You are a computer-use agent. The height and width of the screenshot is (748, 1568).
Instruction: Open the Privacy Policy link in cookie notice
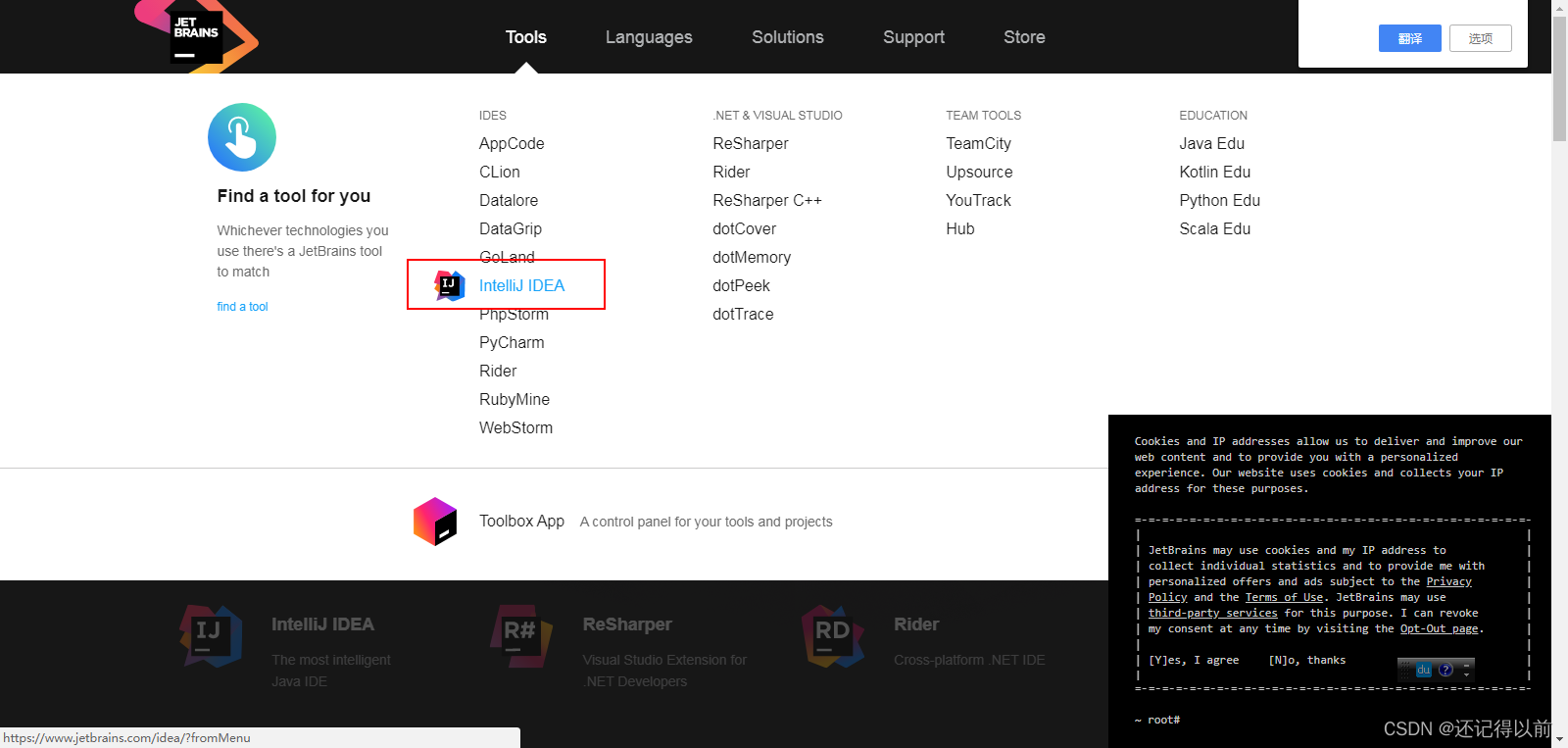point(1448,581)
